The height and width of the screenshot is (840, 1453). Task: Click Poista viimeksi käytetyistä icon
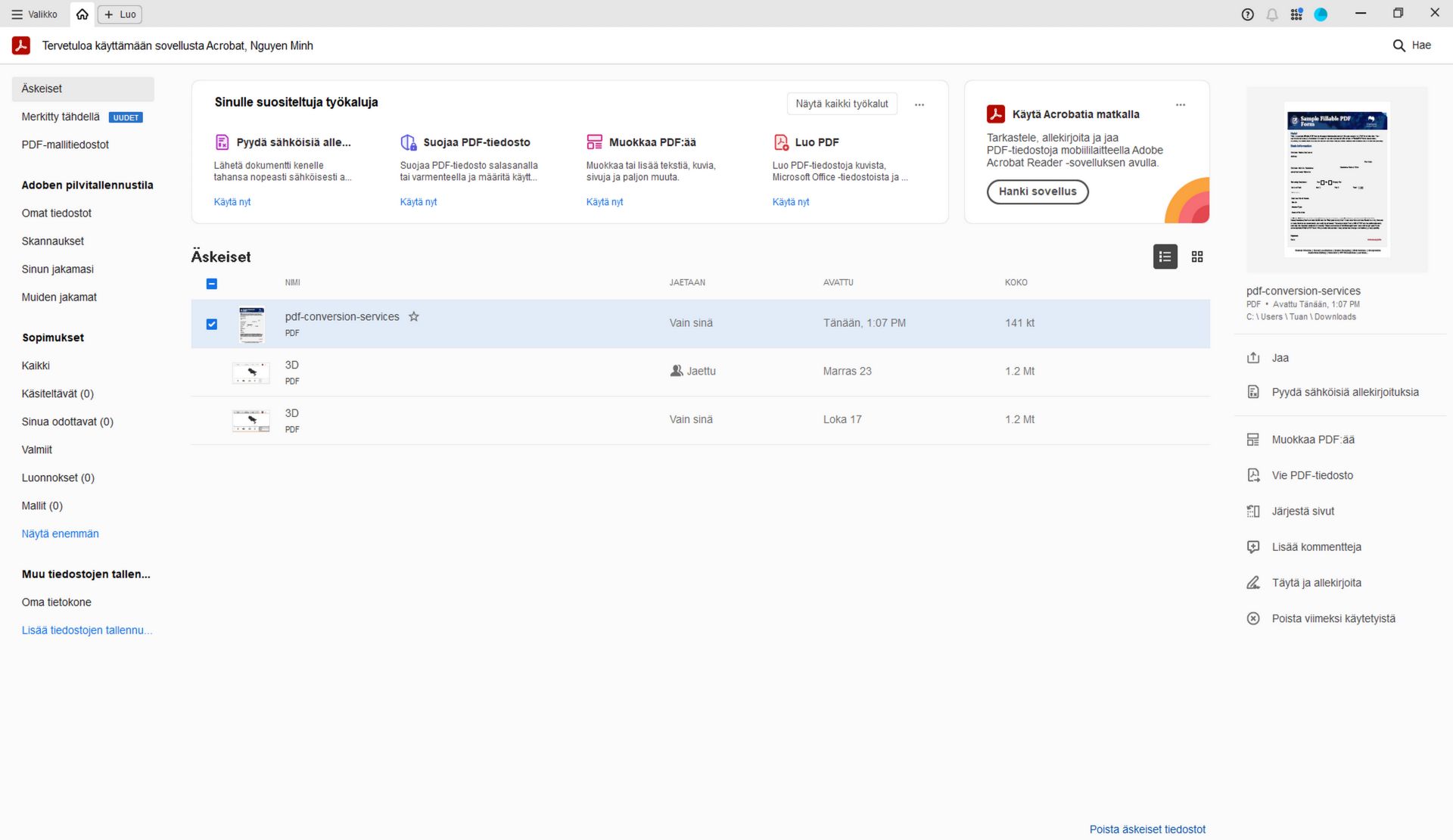[x=1253, y=619]
